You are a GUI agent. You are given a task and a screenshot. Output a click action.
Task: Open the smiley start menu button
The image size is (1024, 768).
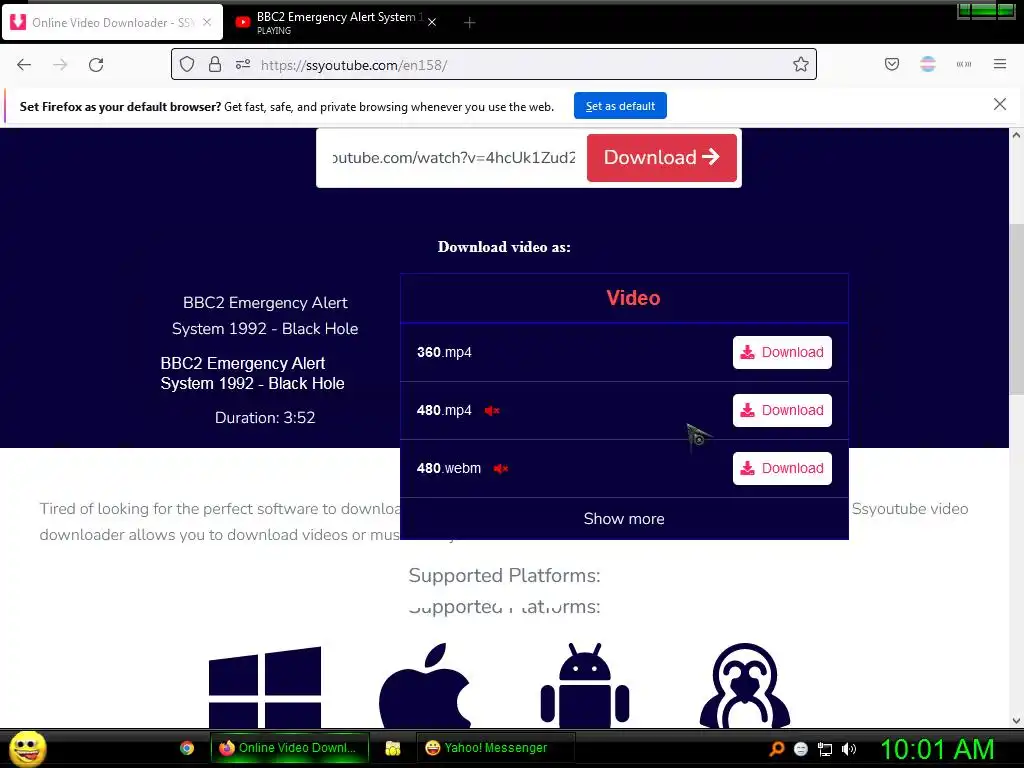coord(27,748)
